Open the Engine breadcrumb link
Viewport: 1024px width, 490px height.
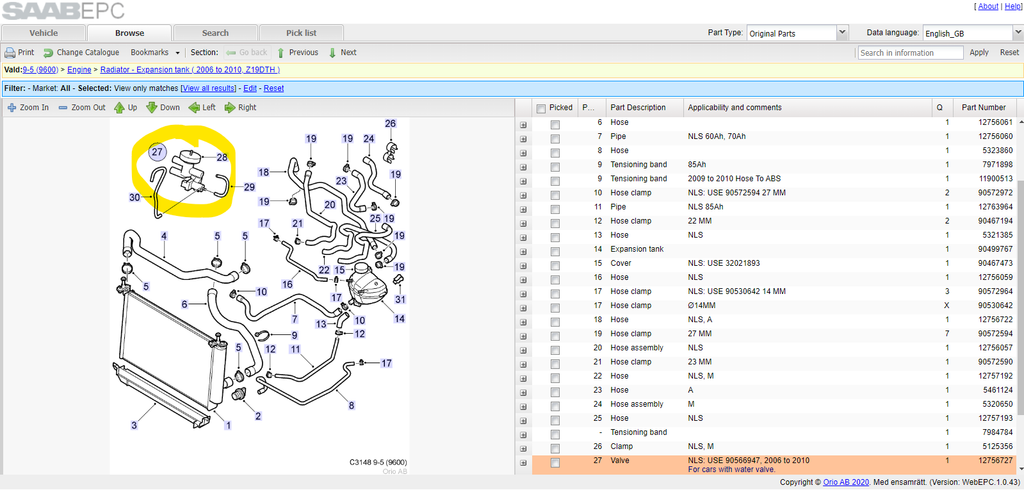click(x=79, y=69)
